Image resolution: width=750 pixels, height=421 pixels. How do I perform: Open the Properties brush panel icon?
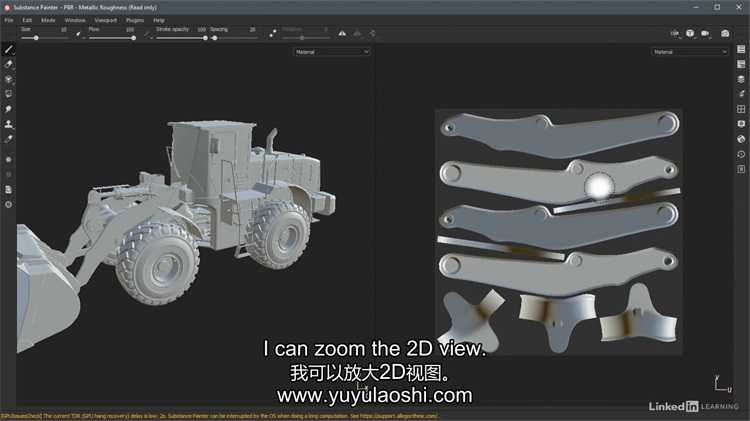(x=741, y=94)
